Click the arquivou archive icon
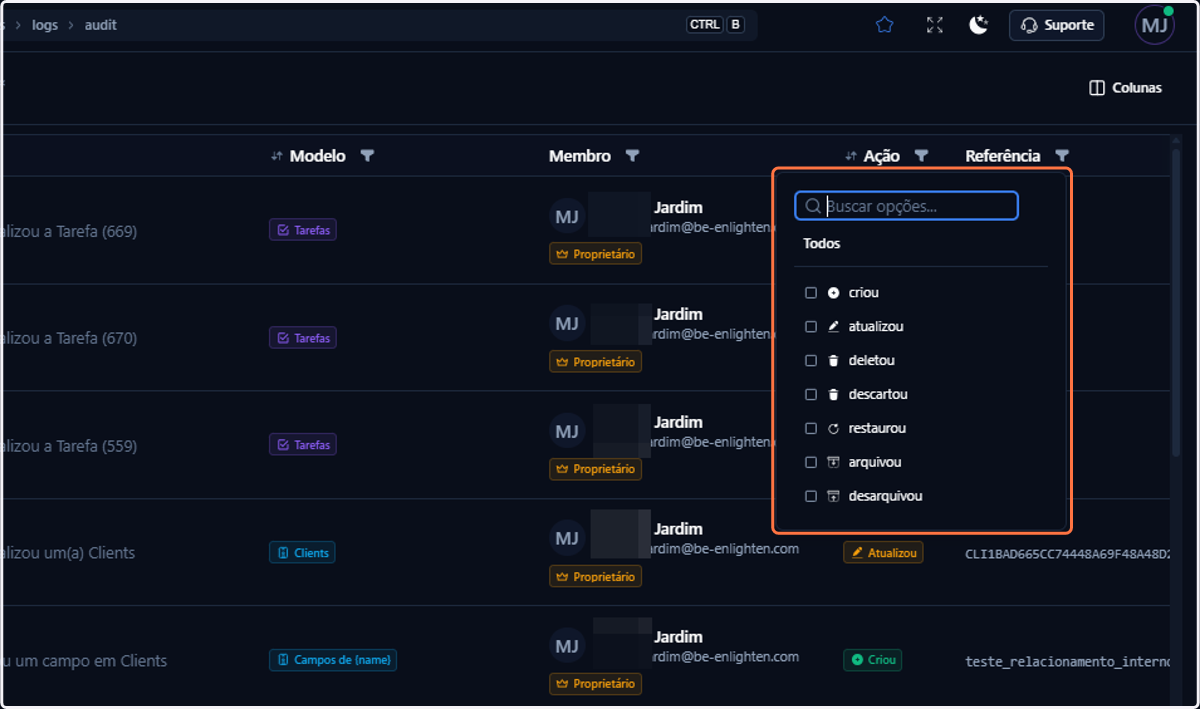The width and height of the screenshot is (1200, 709). coord(834,463)
